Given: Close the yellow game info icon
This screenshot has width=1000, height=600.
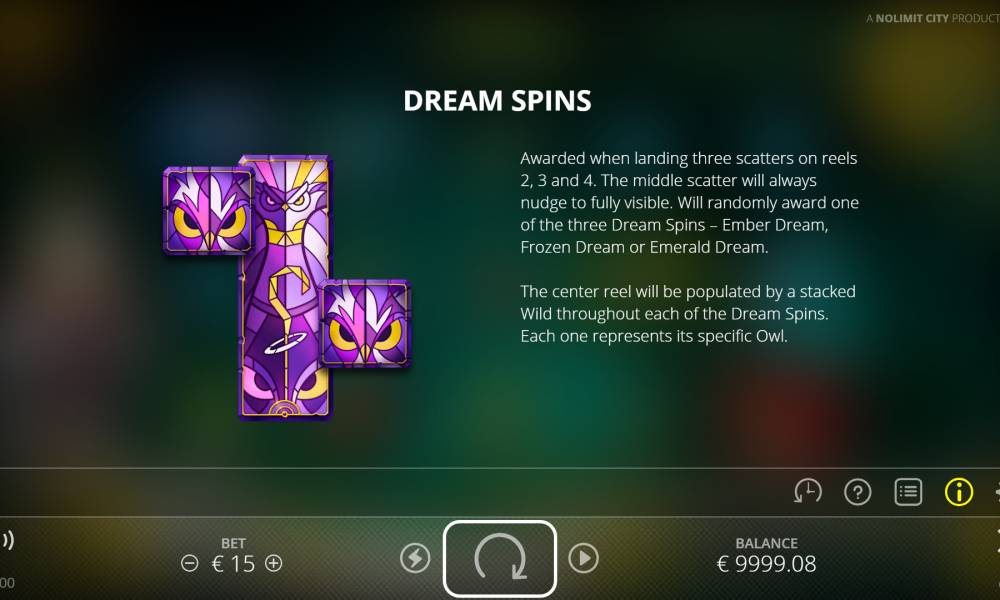Looking at the screenshot, I should point(959,492).
